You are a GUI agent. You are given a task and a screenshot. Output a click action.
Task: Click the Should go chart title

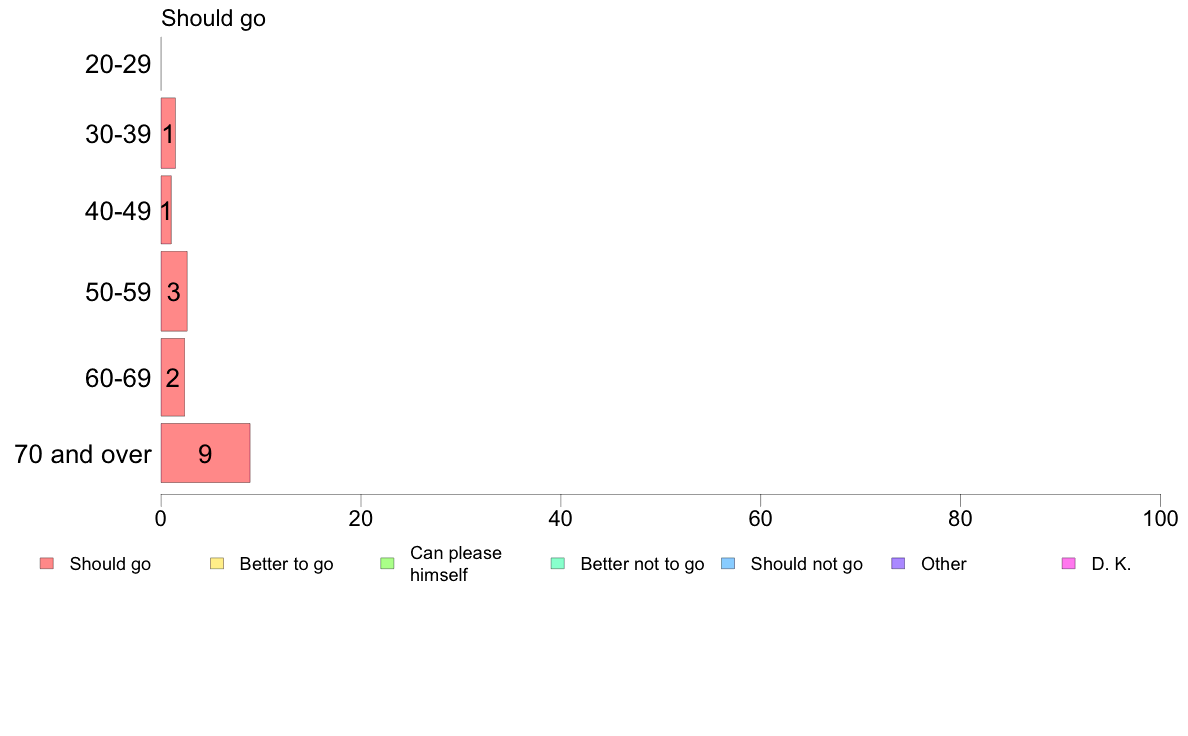pos(213,18)
